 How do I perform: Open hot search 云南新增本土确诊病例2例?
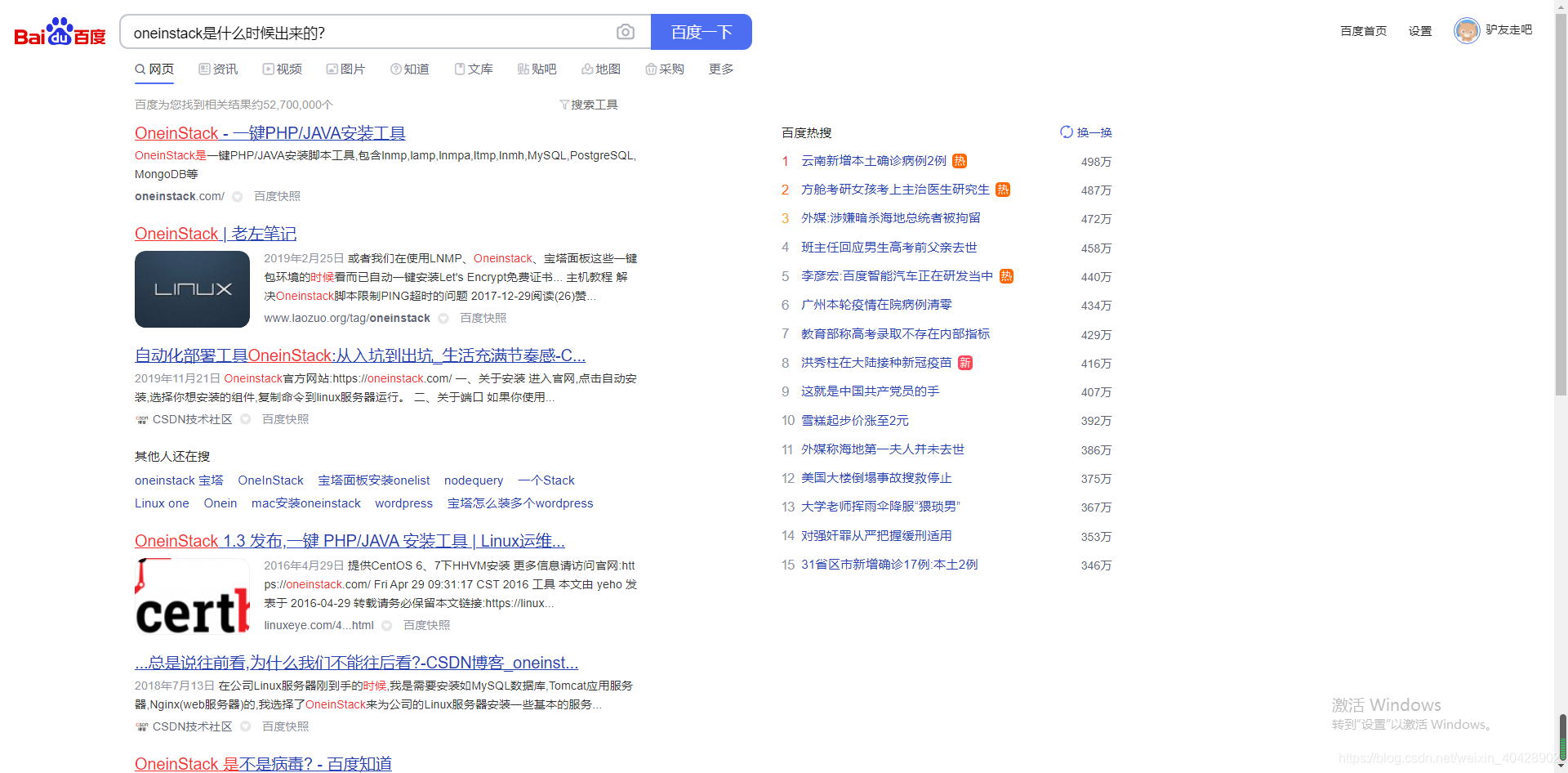[874, 161]
